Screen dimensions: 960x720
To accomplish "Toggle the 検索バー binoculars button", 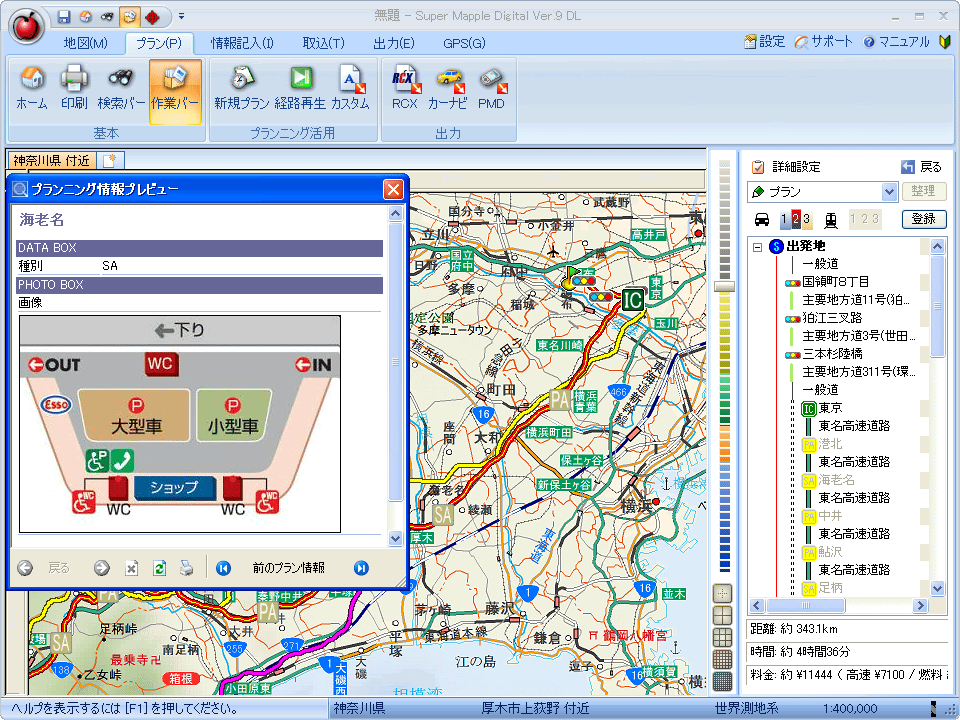I will 121,88.
